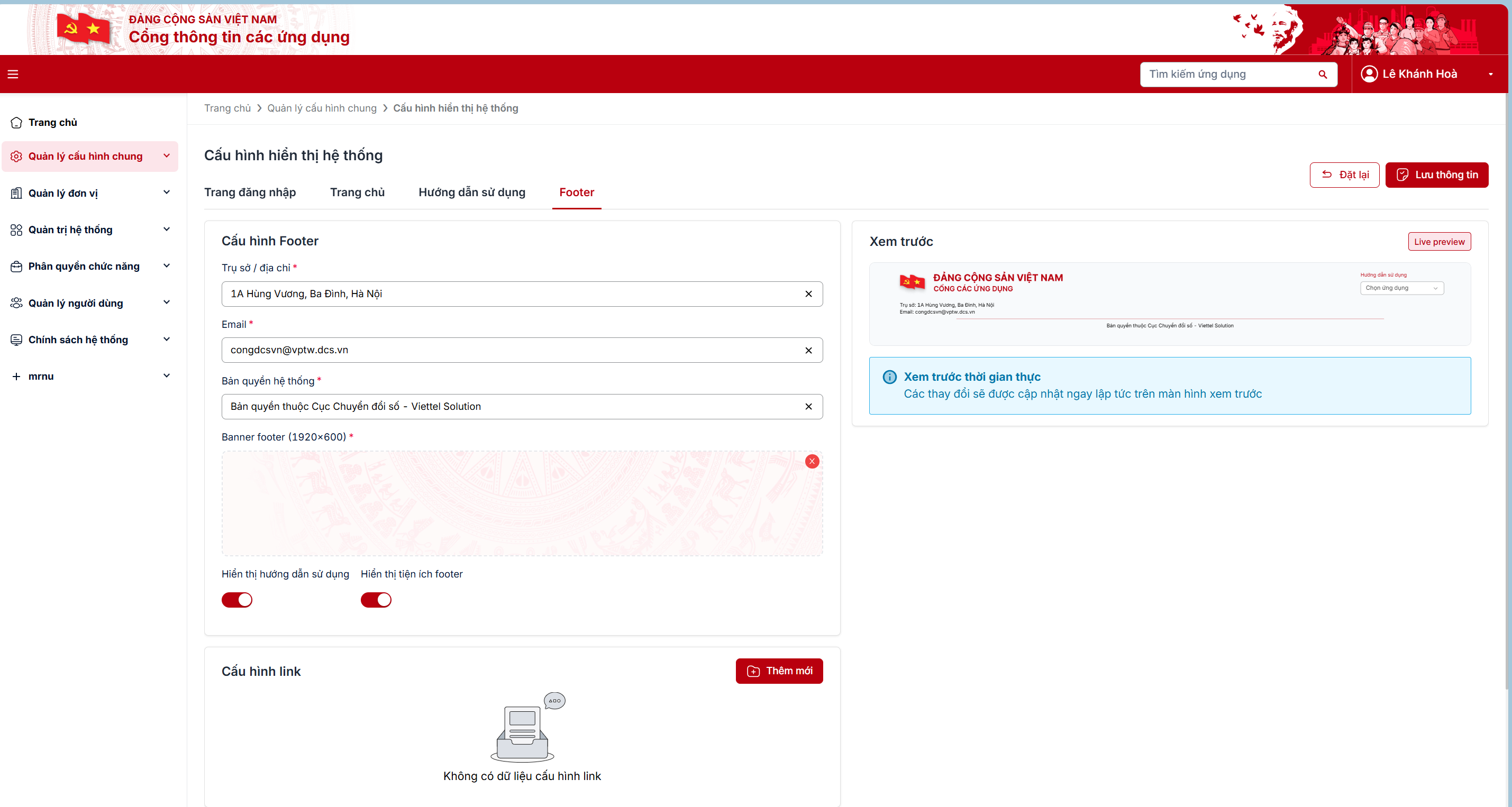This screenshot has height=807, width=1512.
Task: Click the Đặt lại reset button
Action: pyautogui.click(x=1344, y=175)
